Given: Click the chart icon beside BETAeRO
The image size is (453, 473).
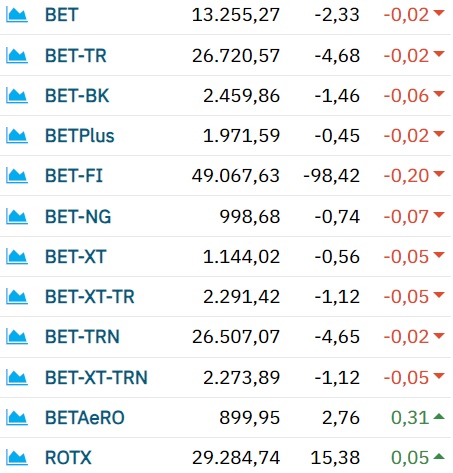Looking at the screenshot, I should pyautogui.click(x=17, y=418).
